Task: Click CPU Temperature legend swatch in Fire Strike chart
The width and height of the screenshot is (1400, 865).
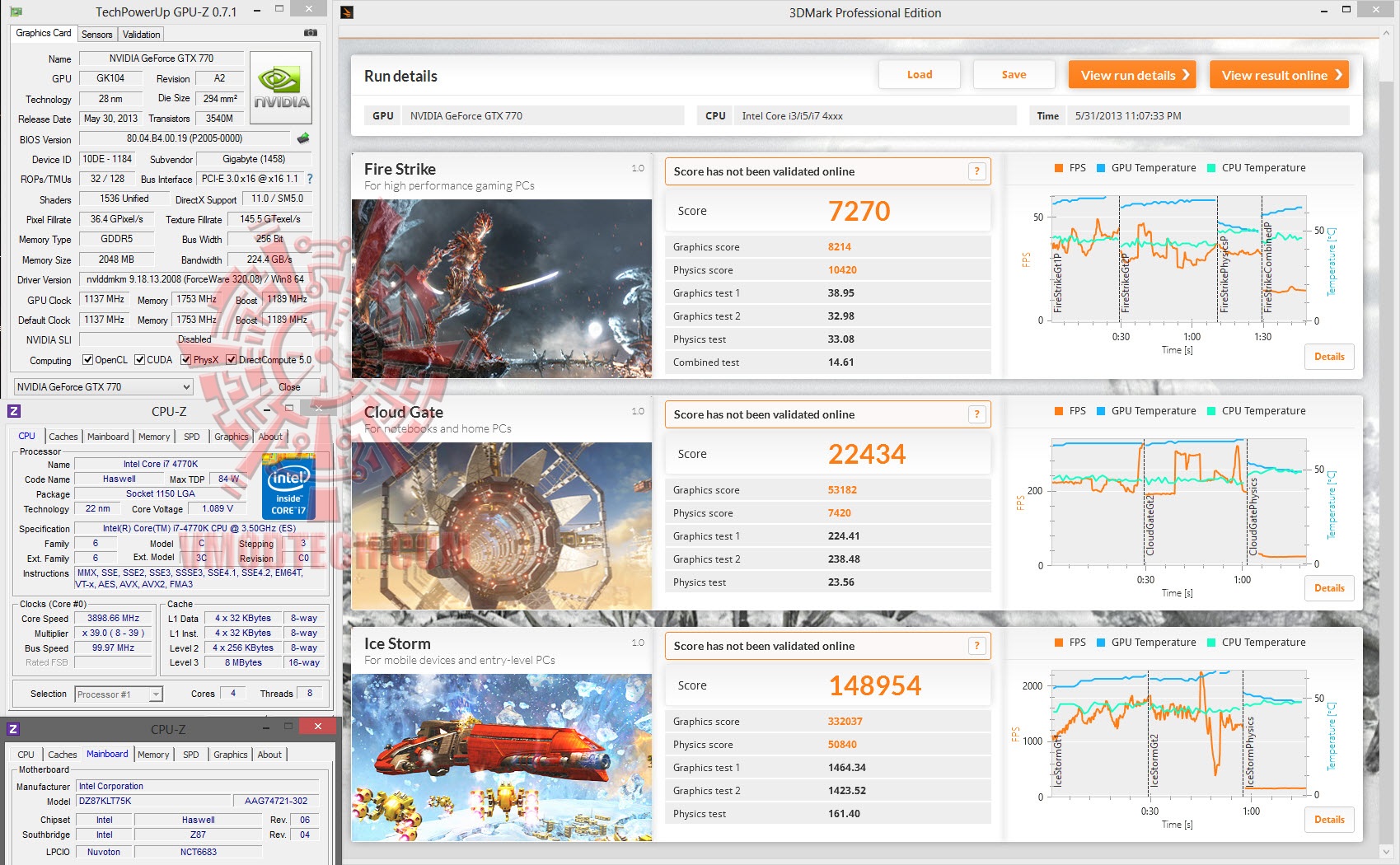Action: (1211, 168)
